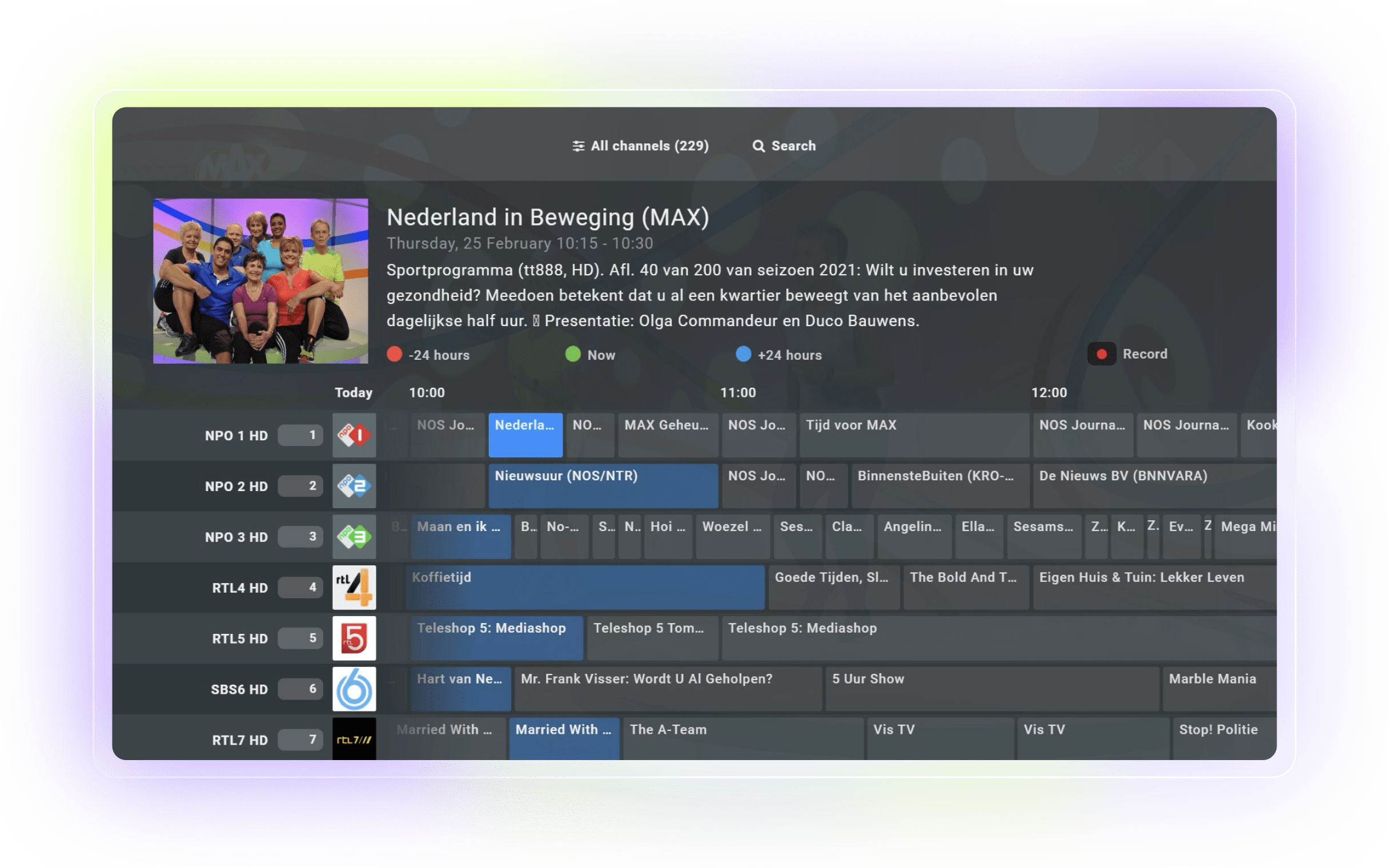This screenshot has width=1389, height=868.
Task: Select Koffietijd program on RTL4
Action: (585, 587)
